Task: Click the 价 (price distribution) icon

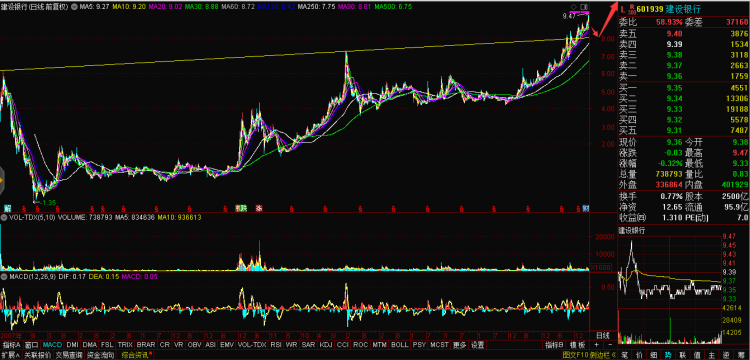Action: click(639, 355)
